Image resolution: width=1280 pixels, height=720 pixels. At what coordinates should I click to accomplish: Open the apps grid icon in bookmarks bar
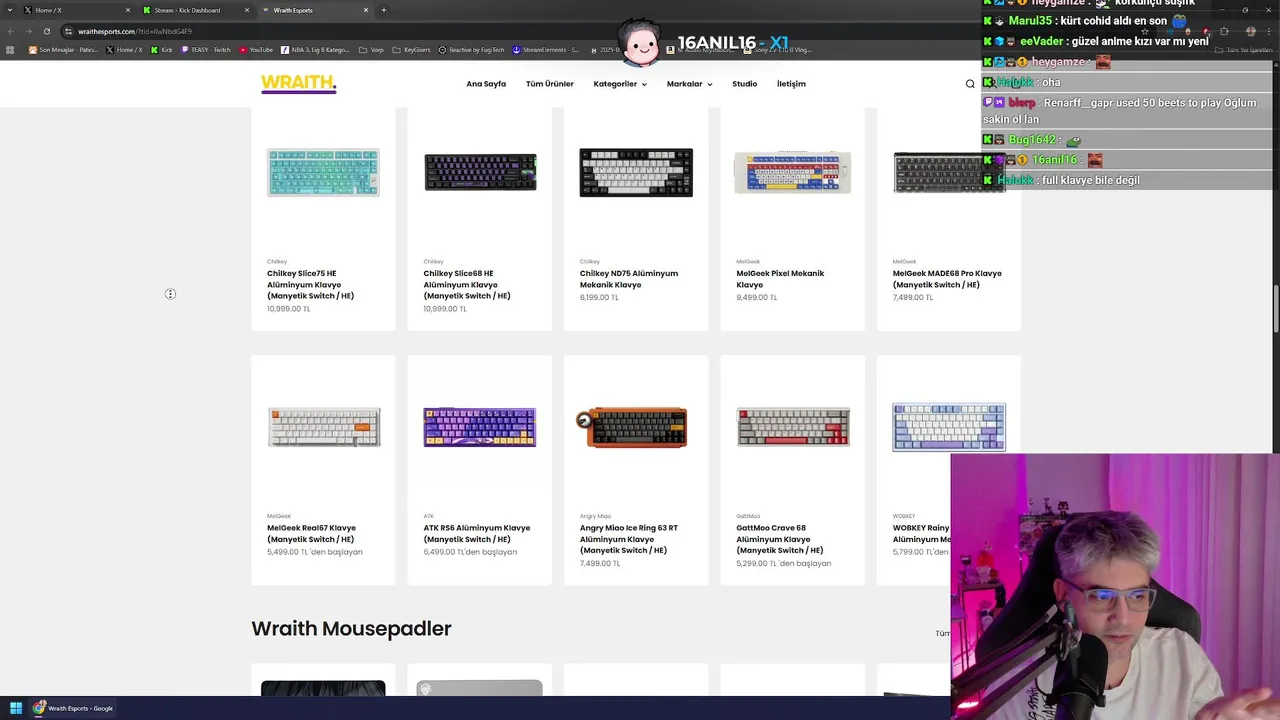[11, 50]
